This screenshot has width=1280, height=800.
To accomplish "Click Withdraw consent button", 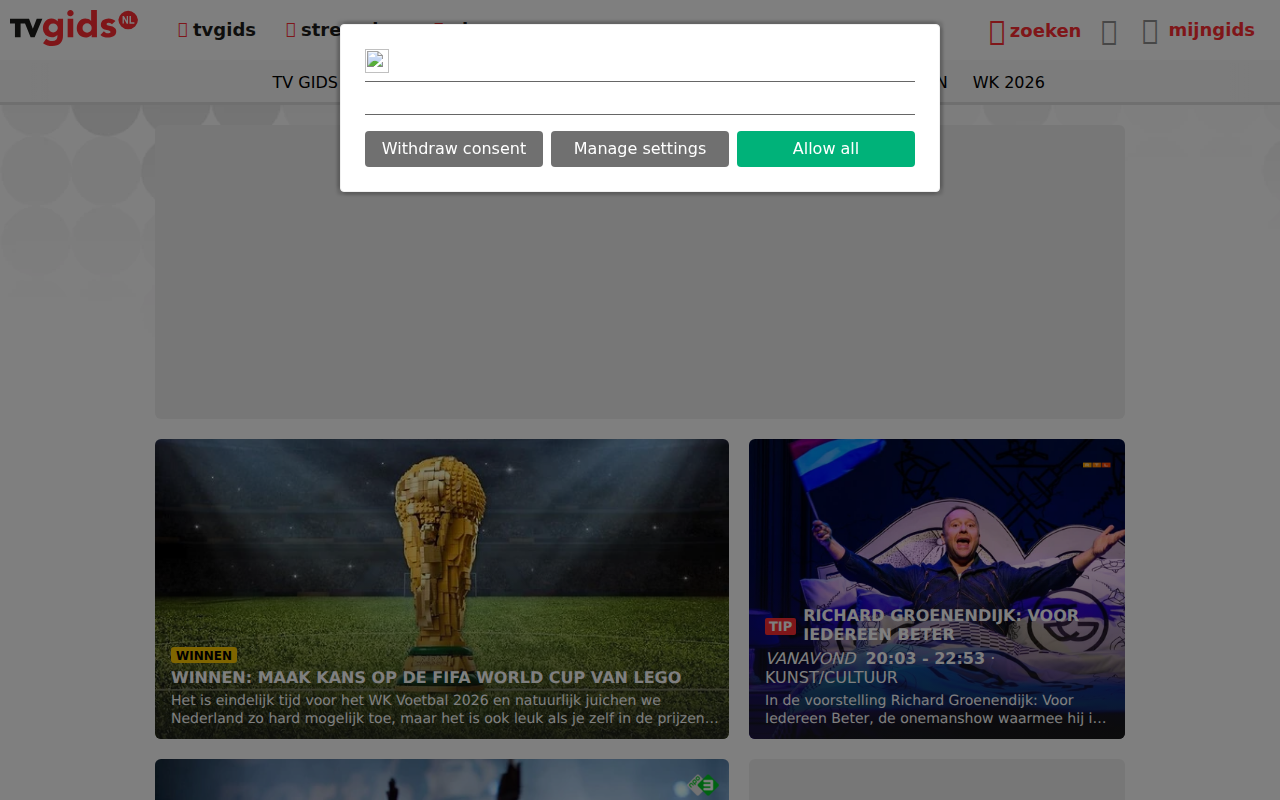I will [453, 149].
